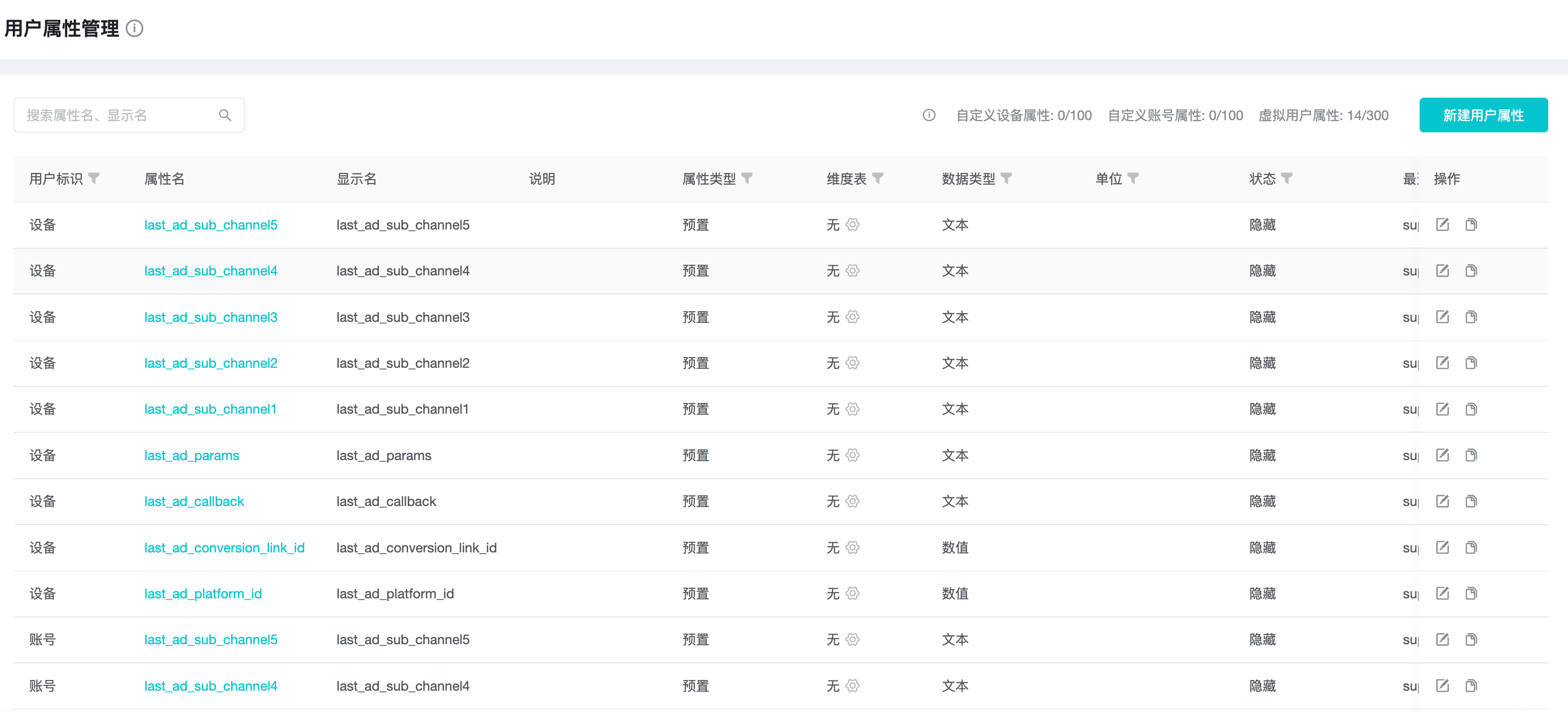Open the 数据类型 column filter

[1006, 178]
